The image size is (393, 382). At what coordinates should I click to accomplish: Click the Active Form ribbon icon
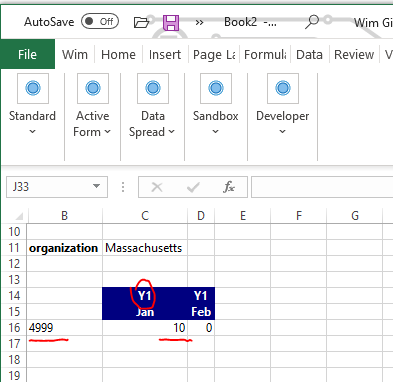(93, 88)
